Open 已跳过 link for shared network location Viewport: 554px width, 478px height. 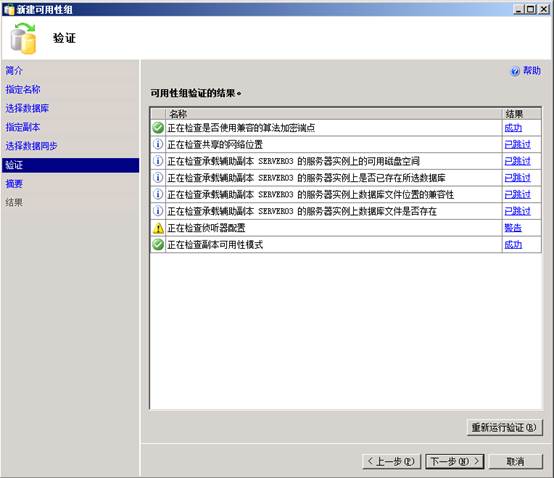tap(518, 144)
